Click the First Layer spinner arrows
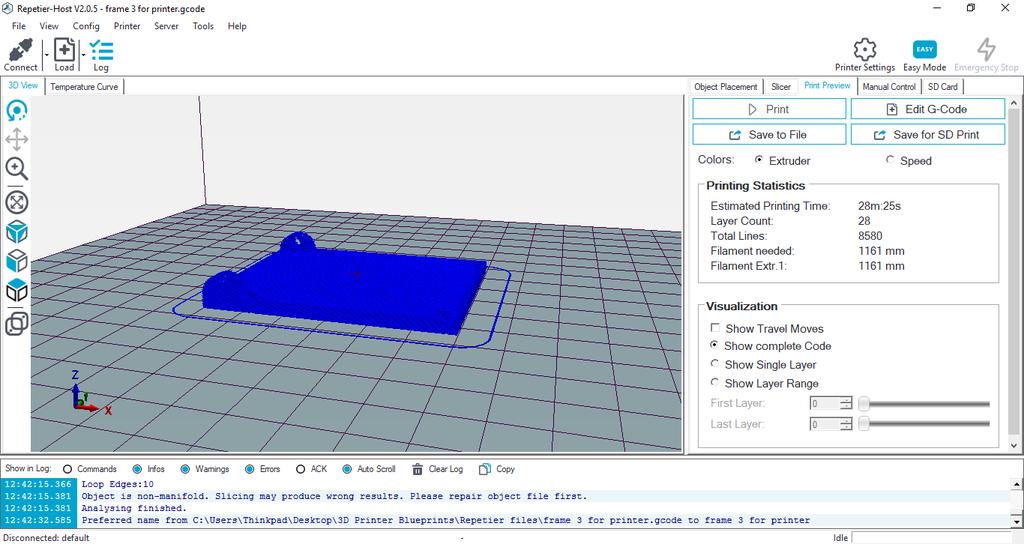The width and height of the screenshot is (1024, 544). tap(846, 404)
